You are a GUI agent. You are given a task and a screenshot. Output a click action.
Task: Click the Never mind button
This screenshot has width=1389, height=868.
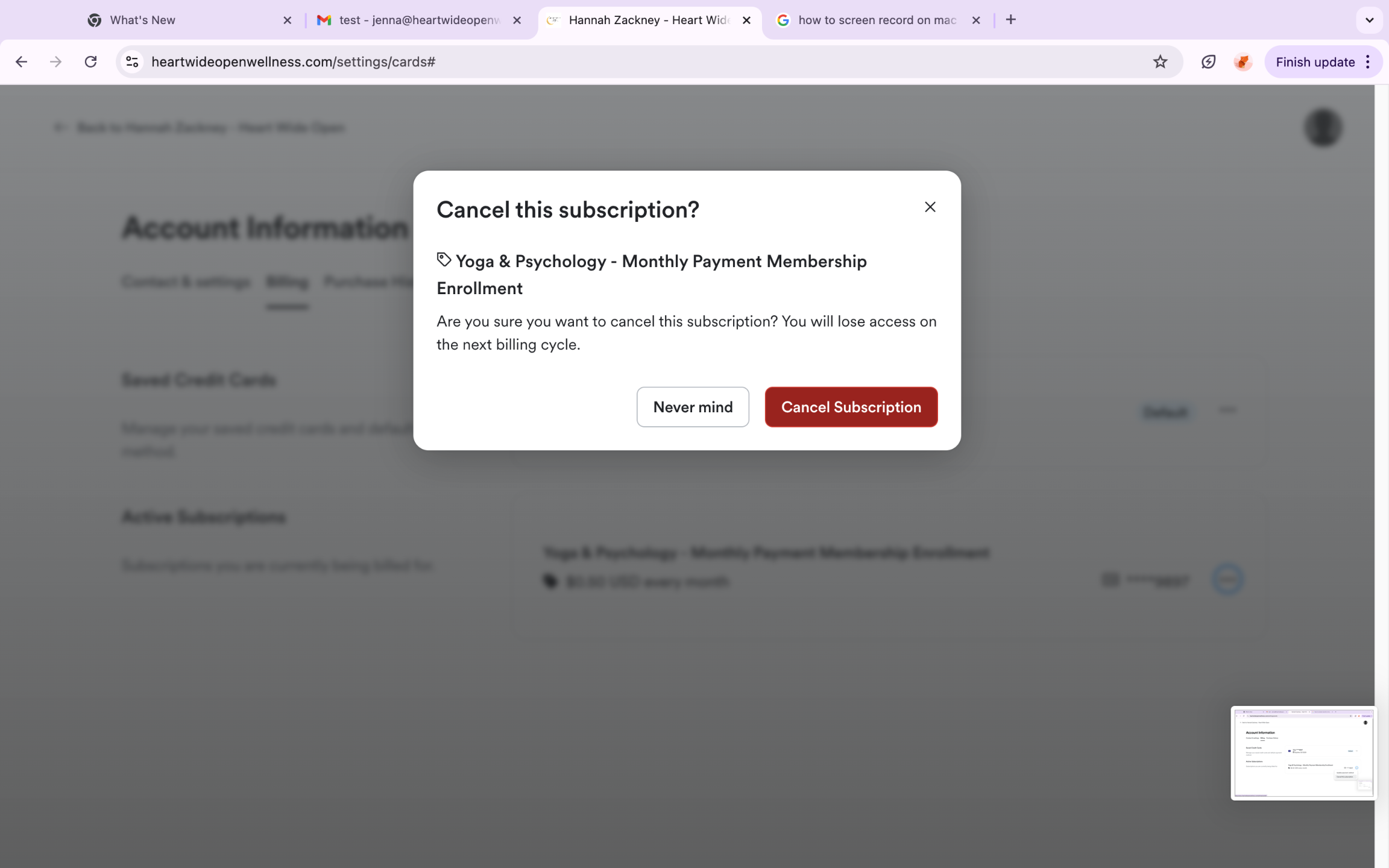693,407
